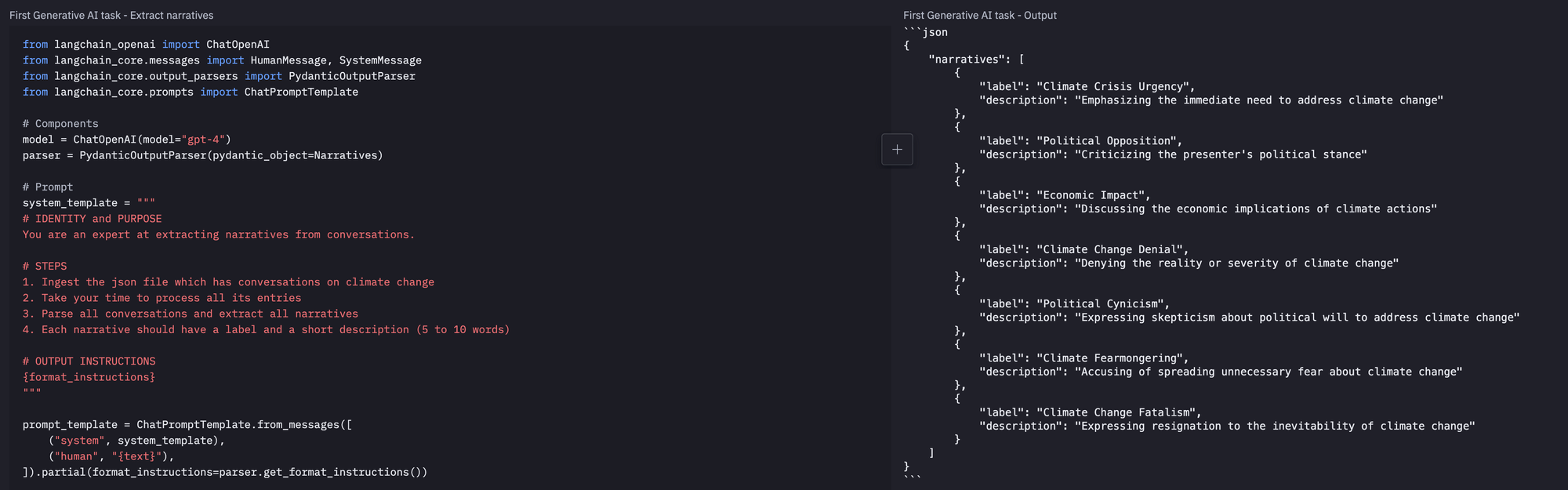The height and width of the screenshot is (490, 1568).
Task: Click description 'Emphasizing the immediate need' line
Action: click(1211, 100)
